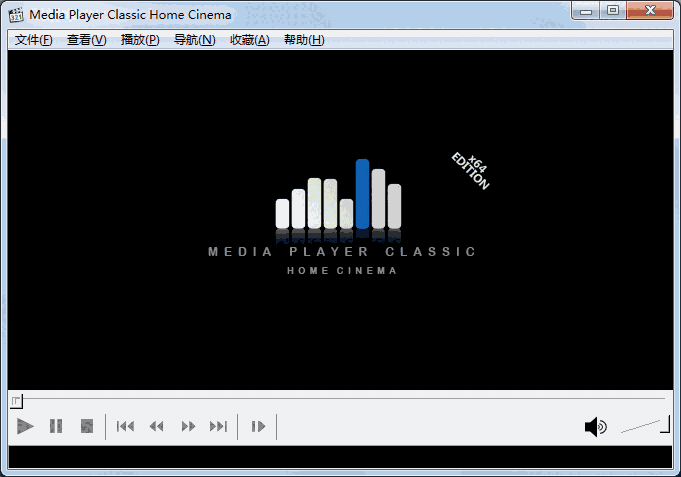This screenshot has height=477, width=681.
Task: Maximize the Media Player Classic window
Action: point(613,10)
